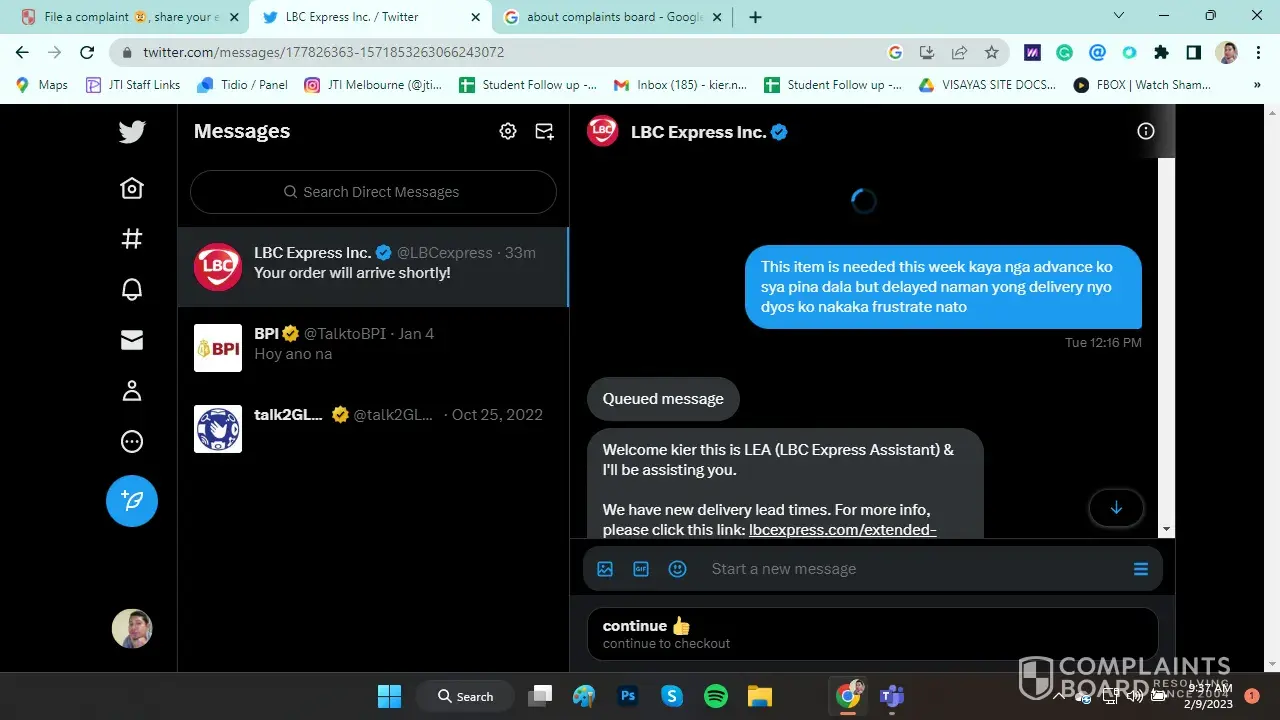This screenshot has width=1280, height=720.
Task: Open the Notifications bell icon
Action: pos(132,290)
